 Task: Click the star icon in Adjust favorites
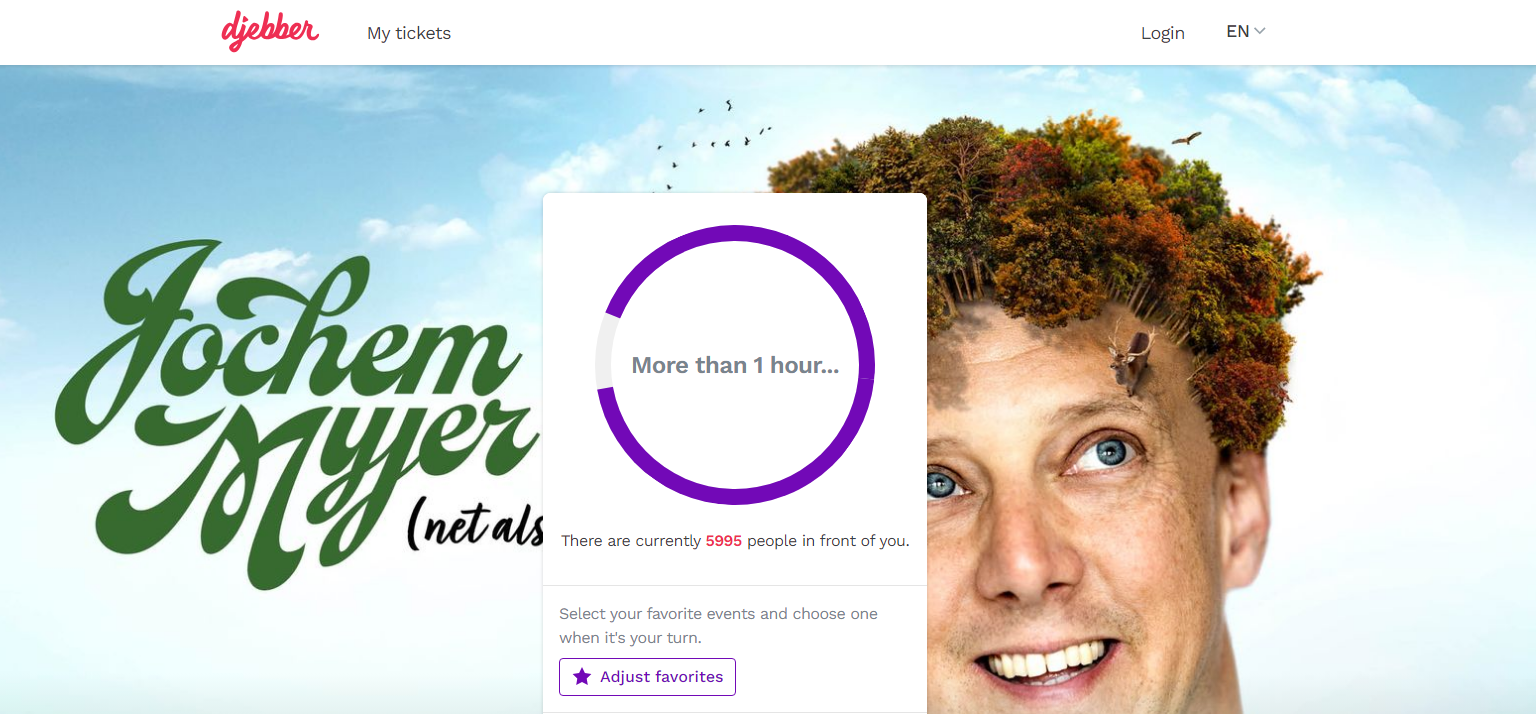click(582, 677)
